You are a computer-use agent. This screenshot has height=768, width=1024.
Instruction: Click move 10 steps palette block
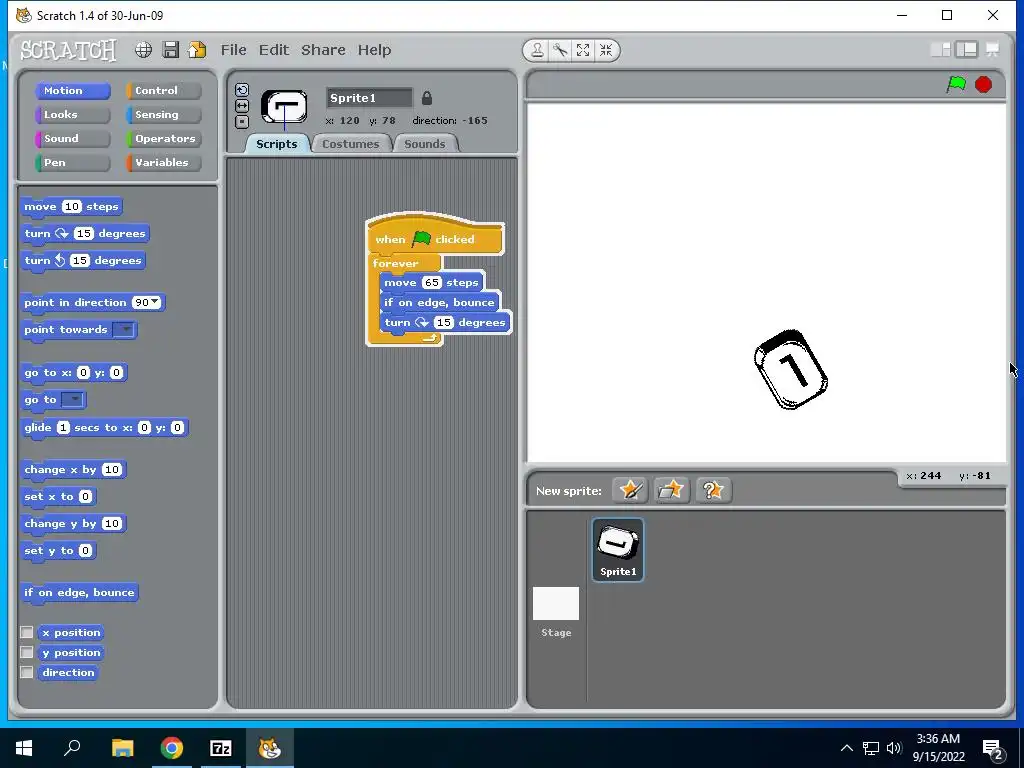click(71, 206)
